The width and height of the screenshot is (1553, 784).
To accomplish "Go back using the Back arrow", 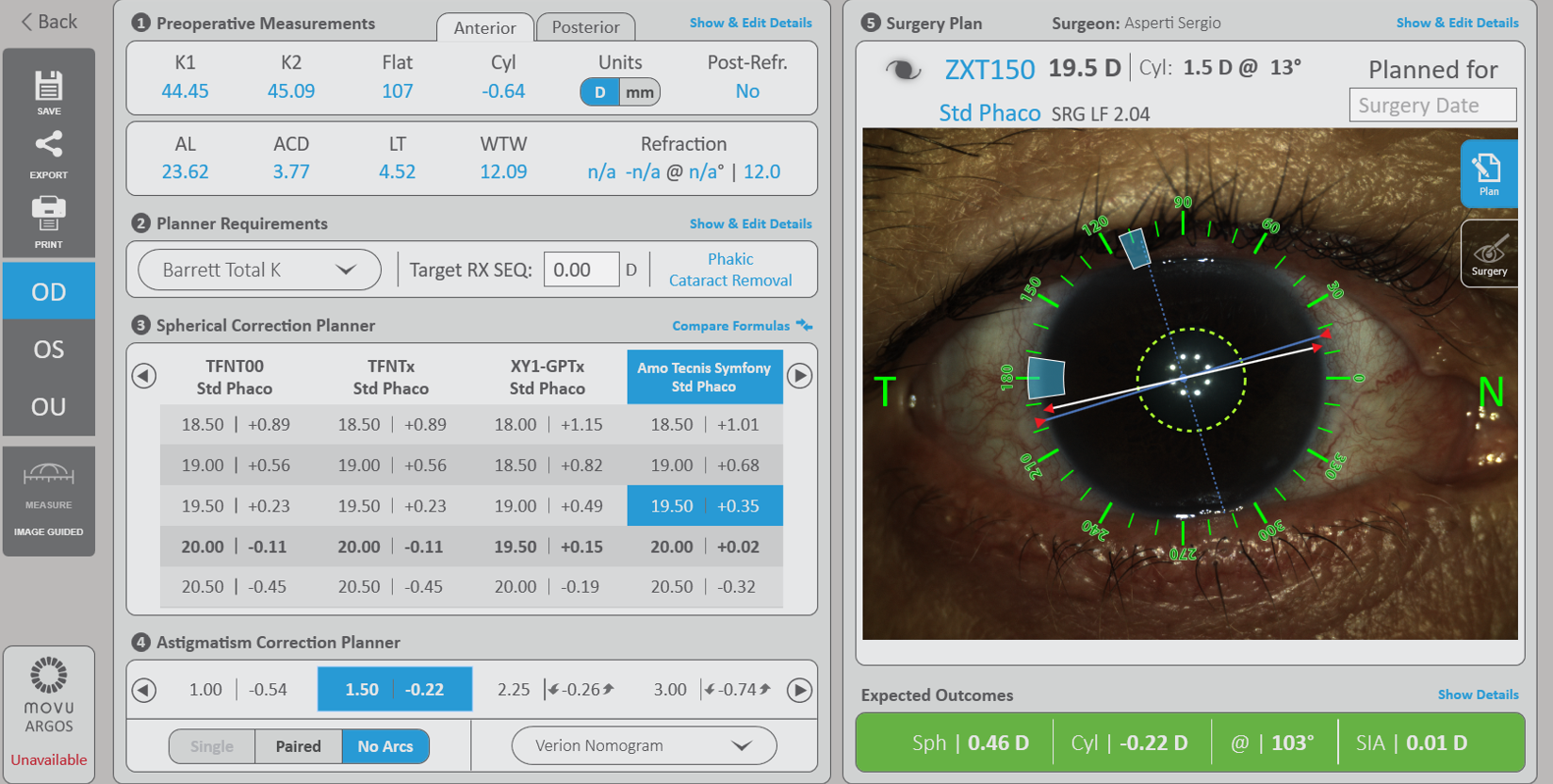I will pos(49,22).
